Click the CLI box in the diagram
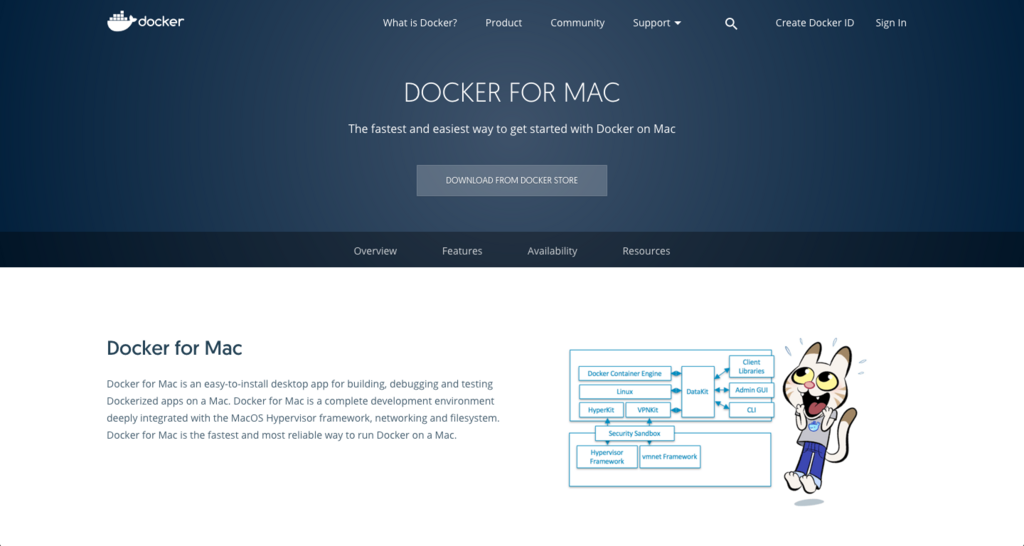The width and height of the screenshot is (1024, 546). click(x=751, y=410)
